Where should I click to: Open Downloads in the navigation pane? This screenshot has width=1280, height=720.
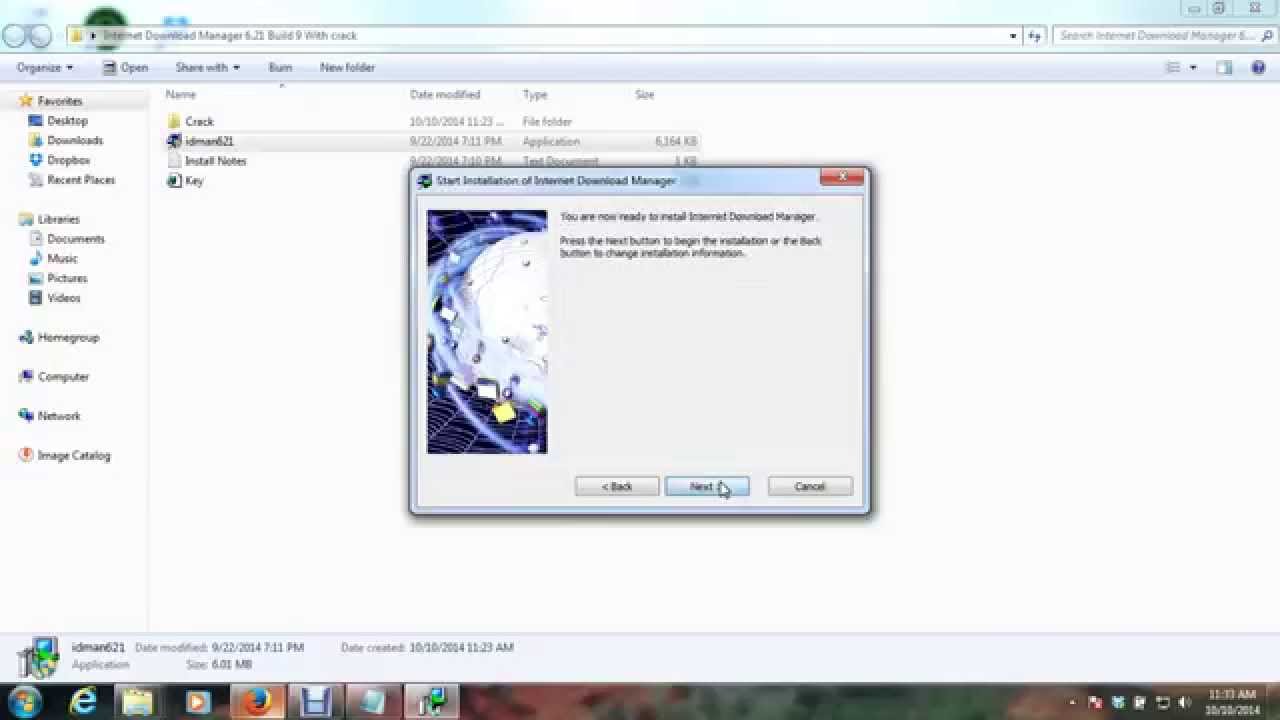(75, 141)
